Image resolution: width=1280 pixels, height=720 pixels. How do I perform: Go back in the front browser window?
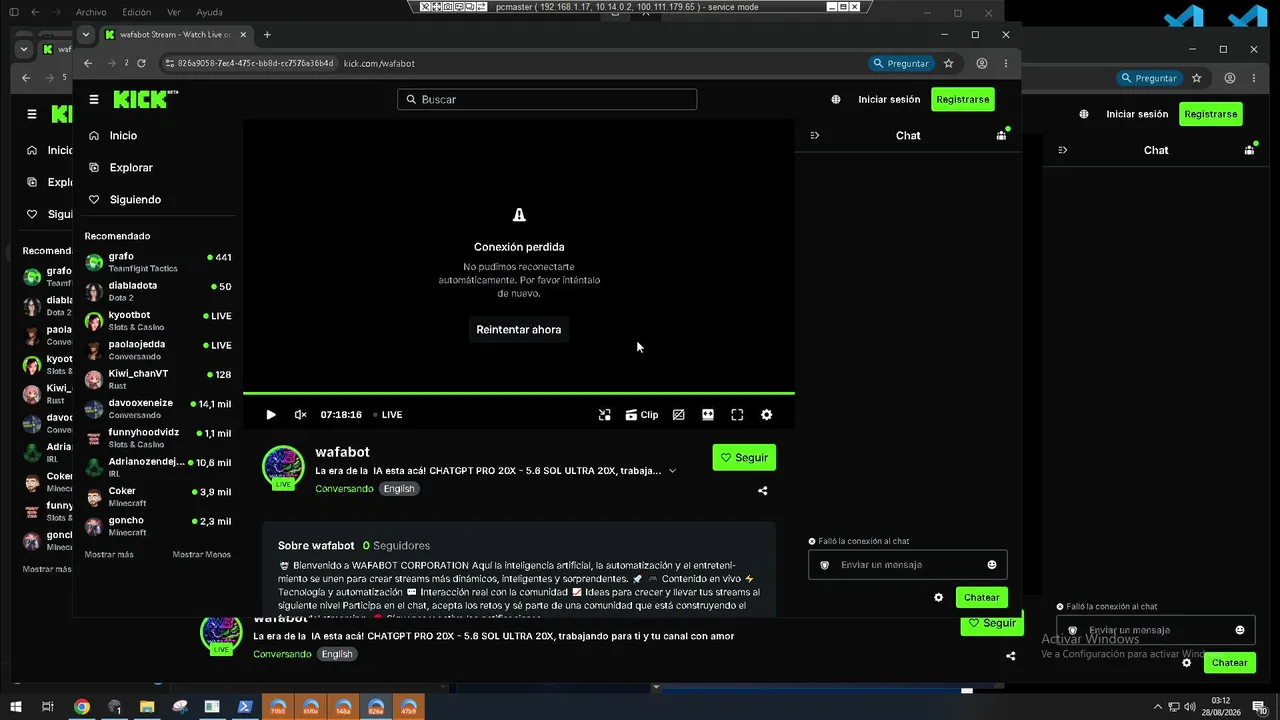tap(88, 64)
